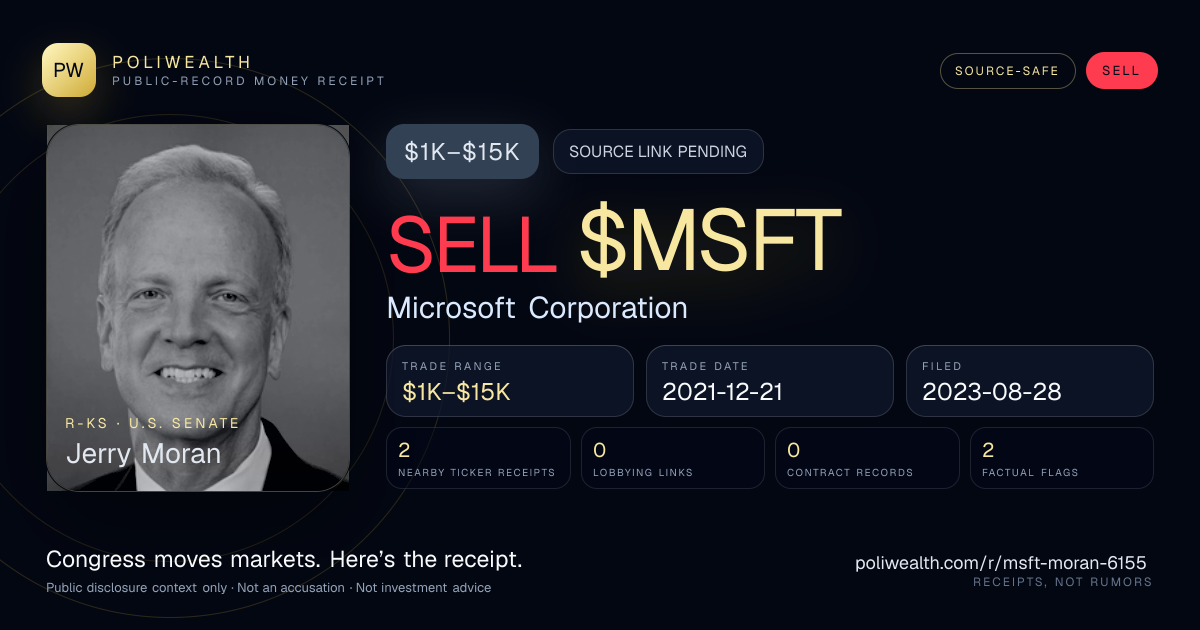Viewport: 1200px width, 630px height.
Task: Click the Trade Date 2021-12-21 card
Action: tap(770, 381)
